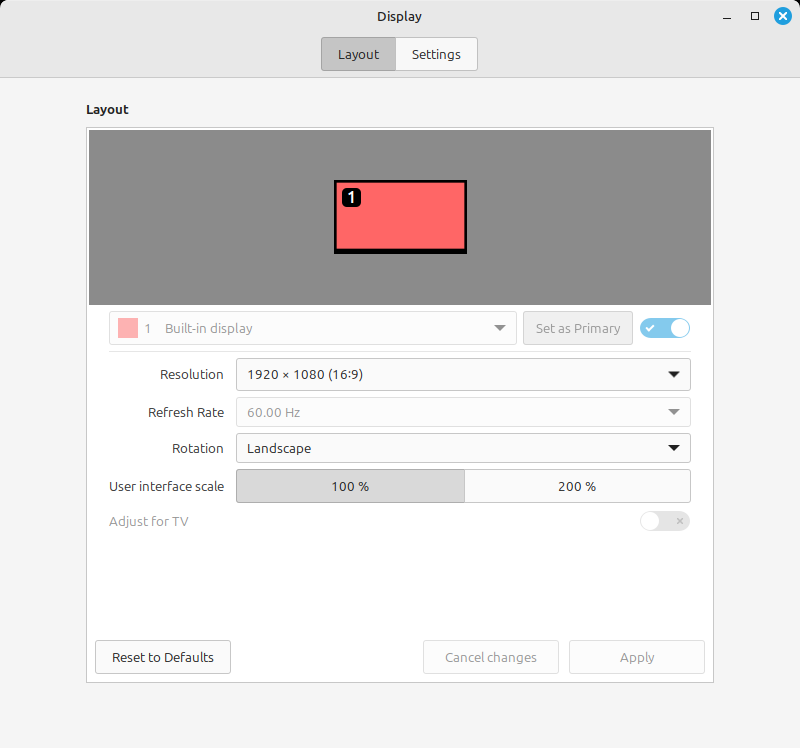
Task: Click the Layout section heading
Action: (x=107, y=110)
